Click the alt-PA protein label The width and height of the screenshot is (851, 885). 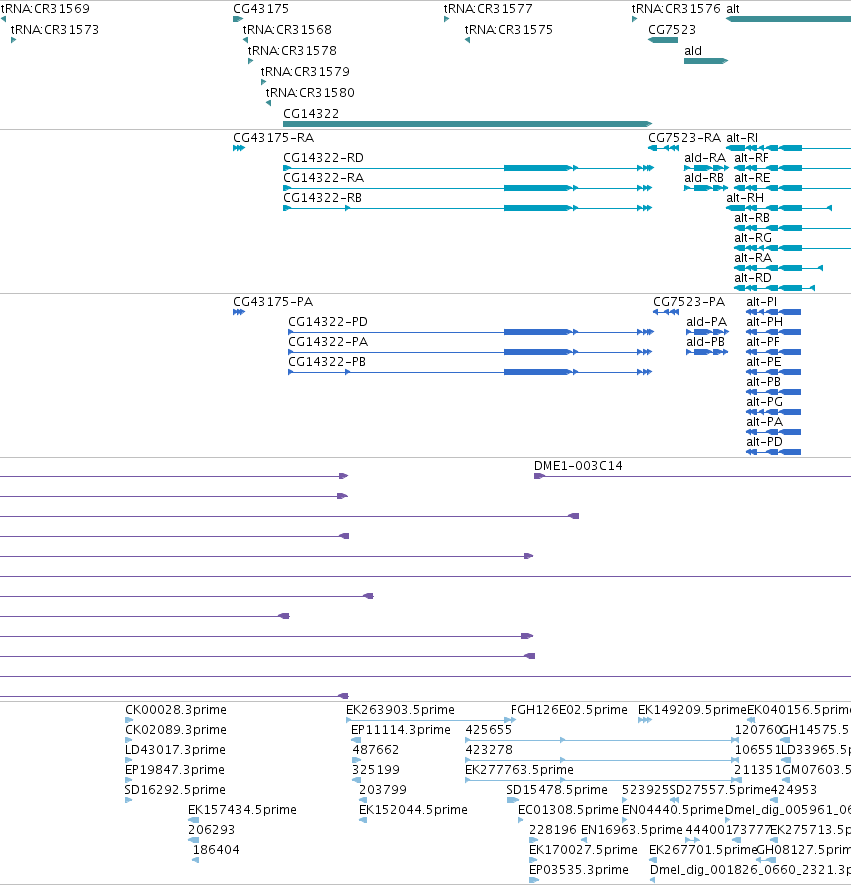coord(764,422)
